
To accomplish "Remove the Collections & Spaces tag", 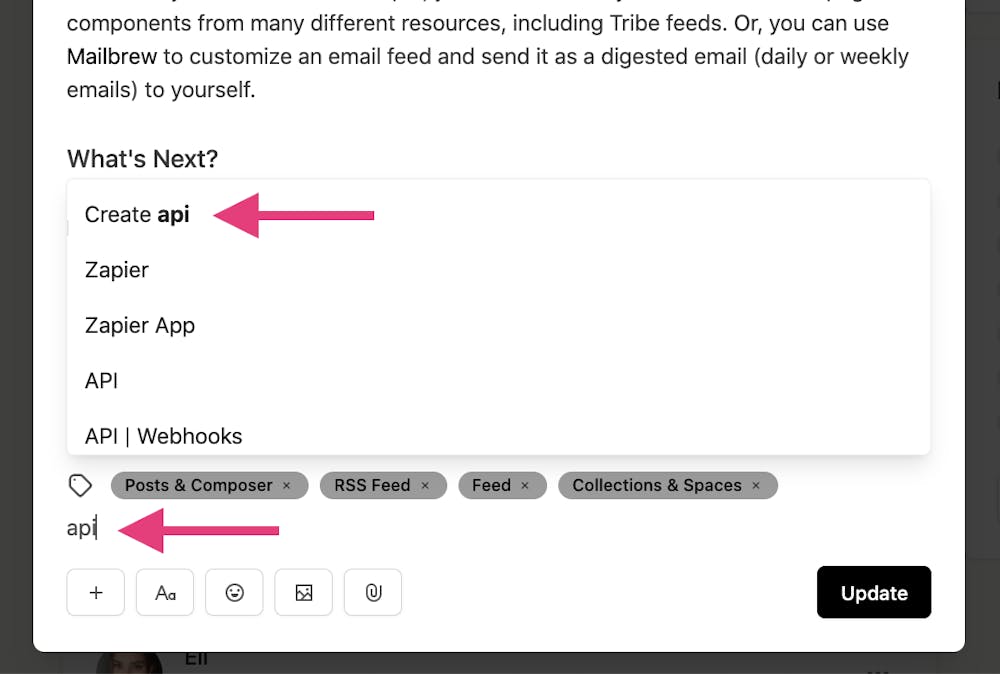I will [756, 486].
